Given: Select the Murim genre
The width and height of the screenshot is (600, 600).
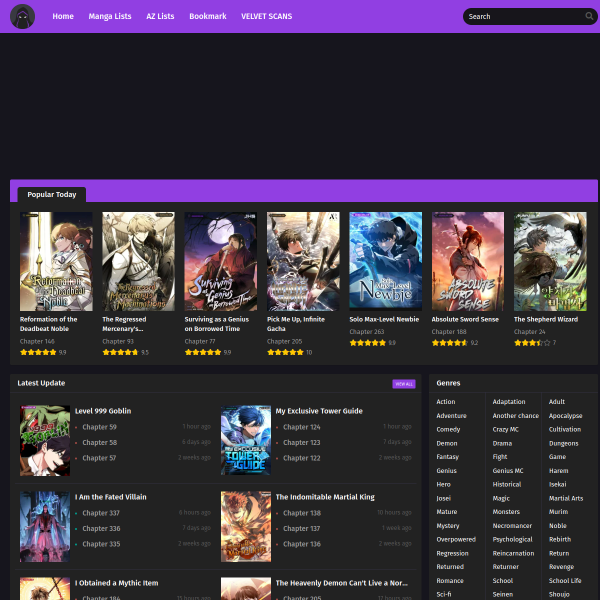Looking at the screenshot, I should pos(558,512).
